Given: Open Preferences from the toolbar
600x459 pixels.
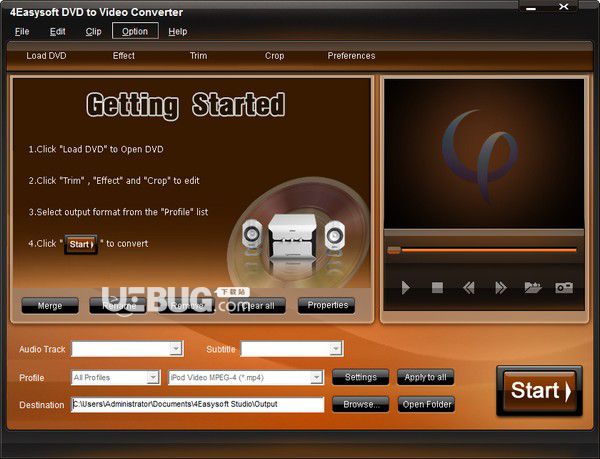Looking at the screenshot, I should (351, 56).
